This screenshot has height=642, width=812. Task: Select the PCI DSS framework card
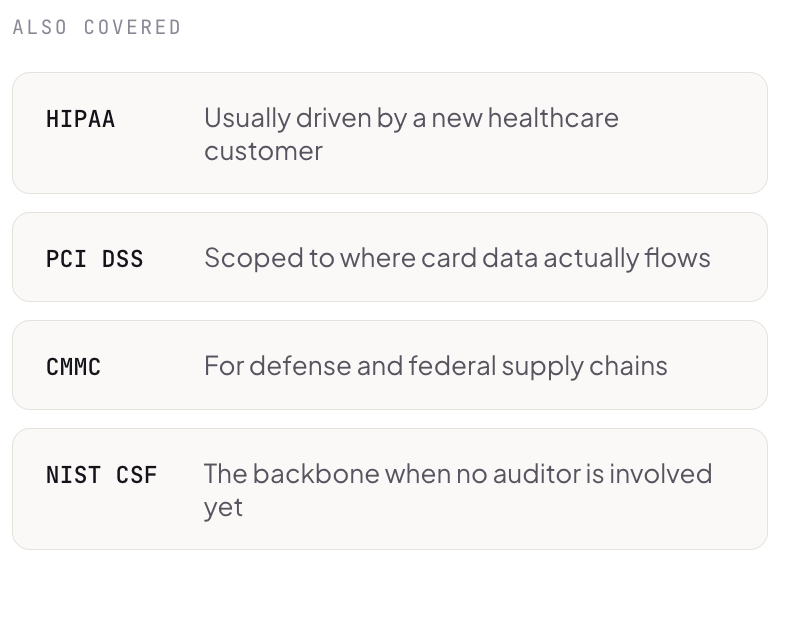389,257
